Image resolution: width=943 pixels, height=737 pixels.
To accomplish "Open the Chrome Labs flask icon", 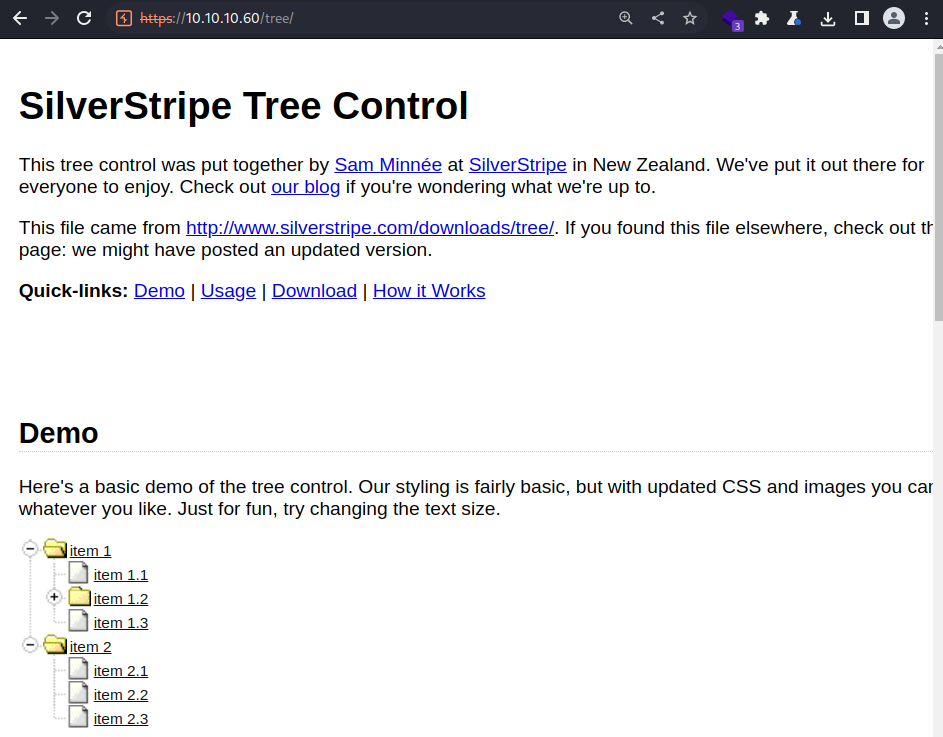I will coord(794,18).
